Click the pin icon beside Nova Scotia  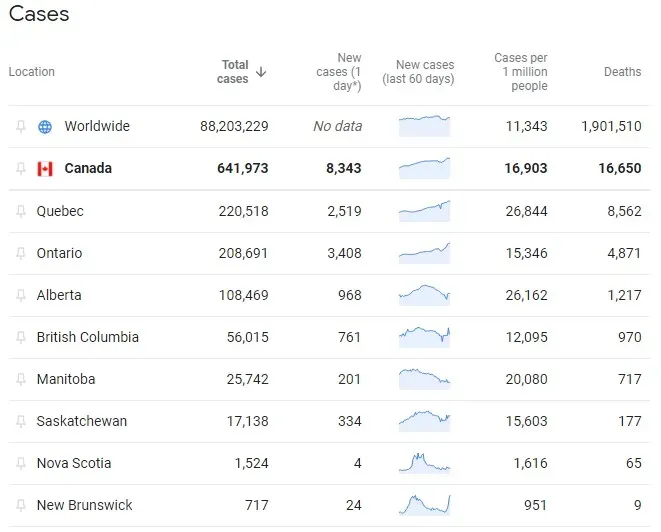tap(20, 463)
